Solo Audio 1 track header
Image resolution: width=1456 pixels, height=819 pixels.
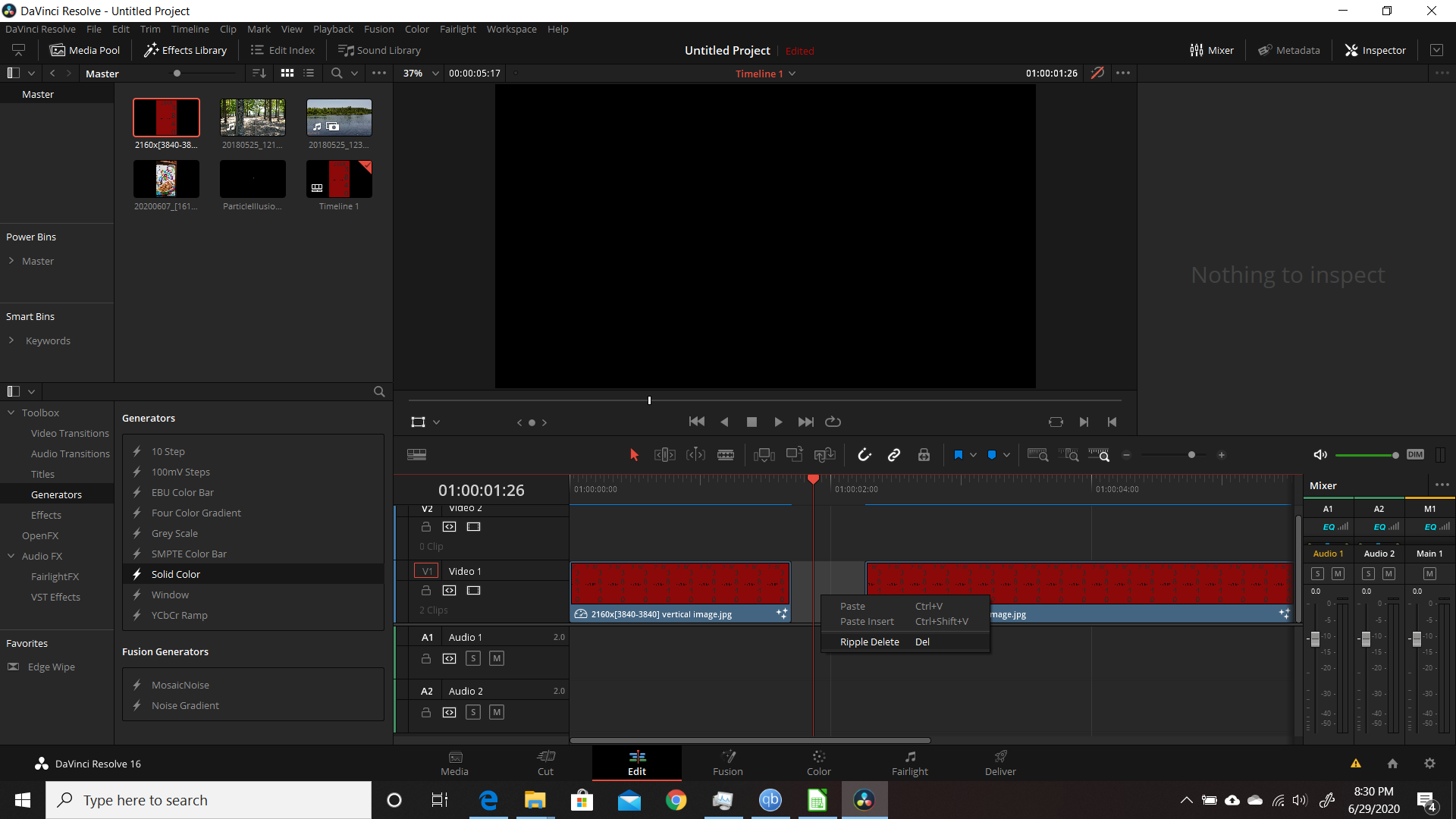pyautogui.click(x=473, y=658)
